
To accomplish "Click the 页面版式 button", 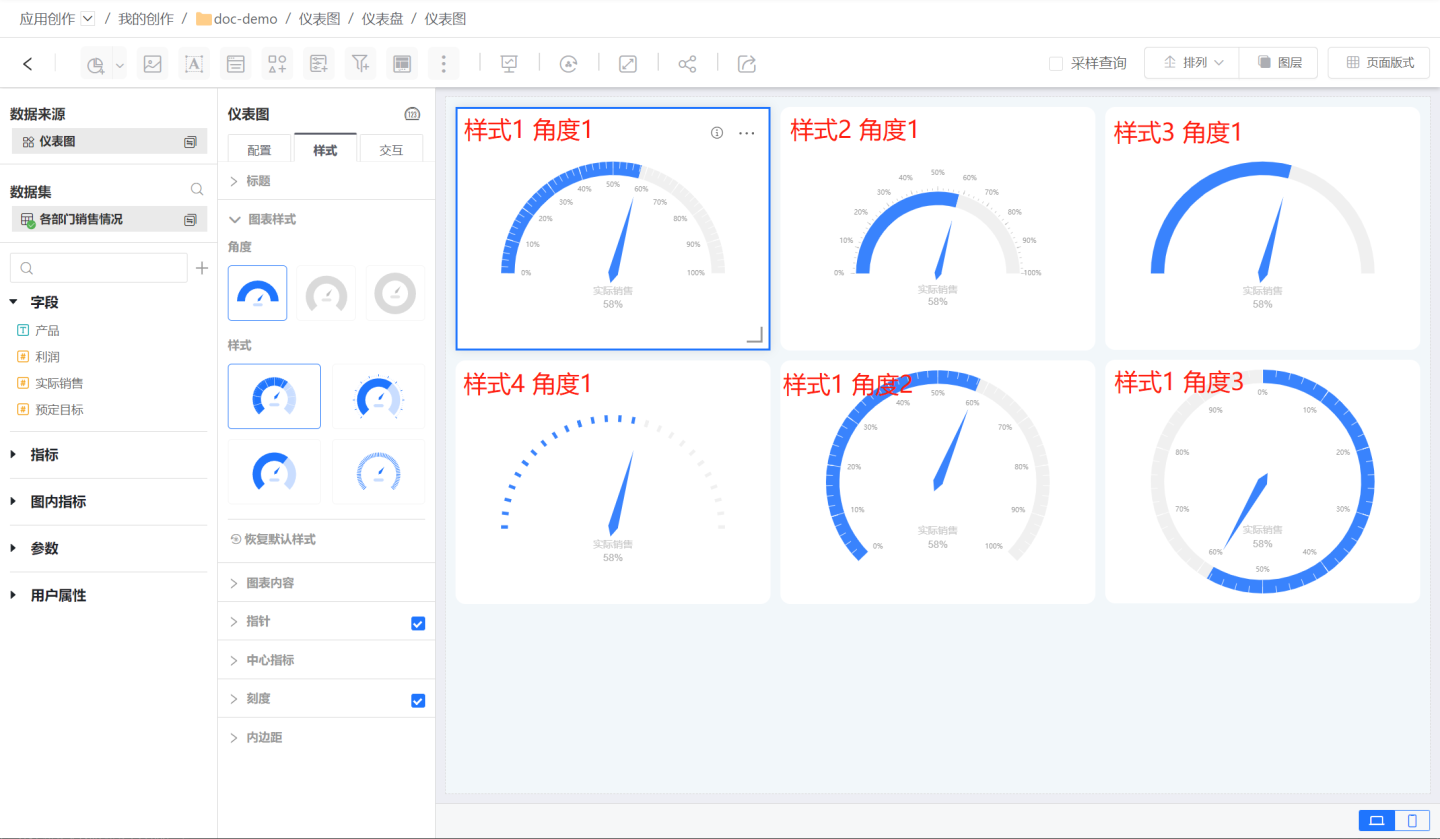I will coord(1380,63).
